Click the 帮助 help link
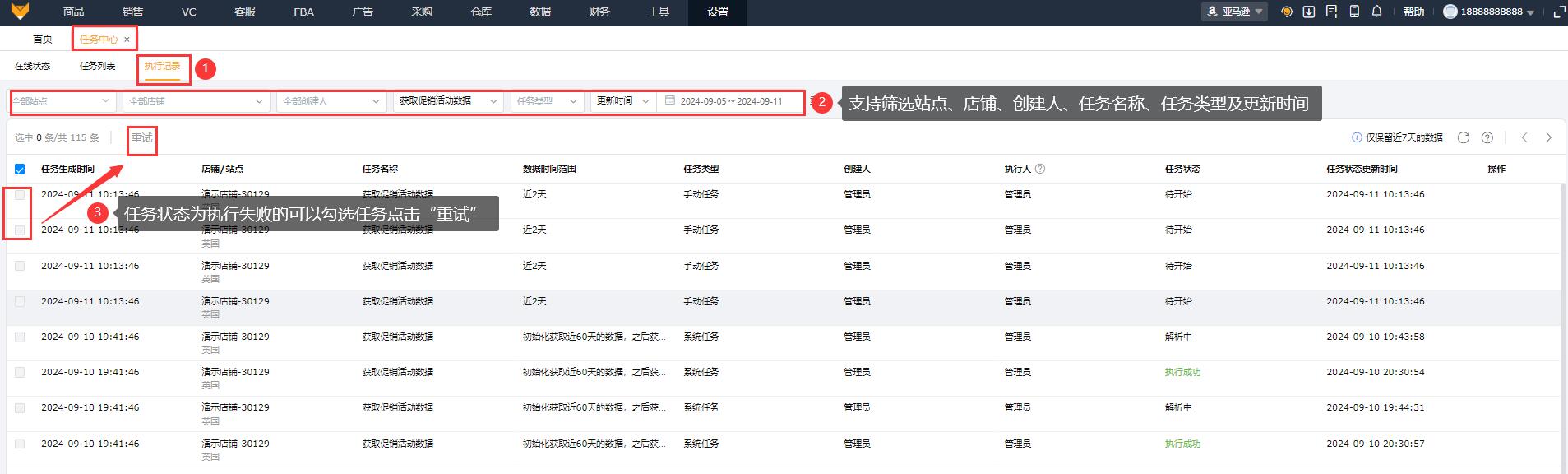 [x=1413, y=12]
